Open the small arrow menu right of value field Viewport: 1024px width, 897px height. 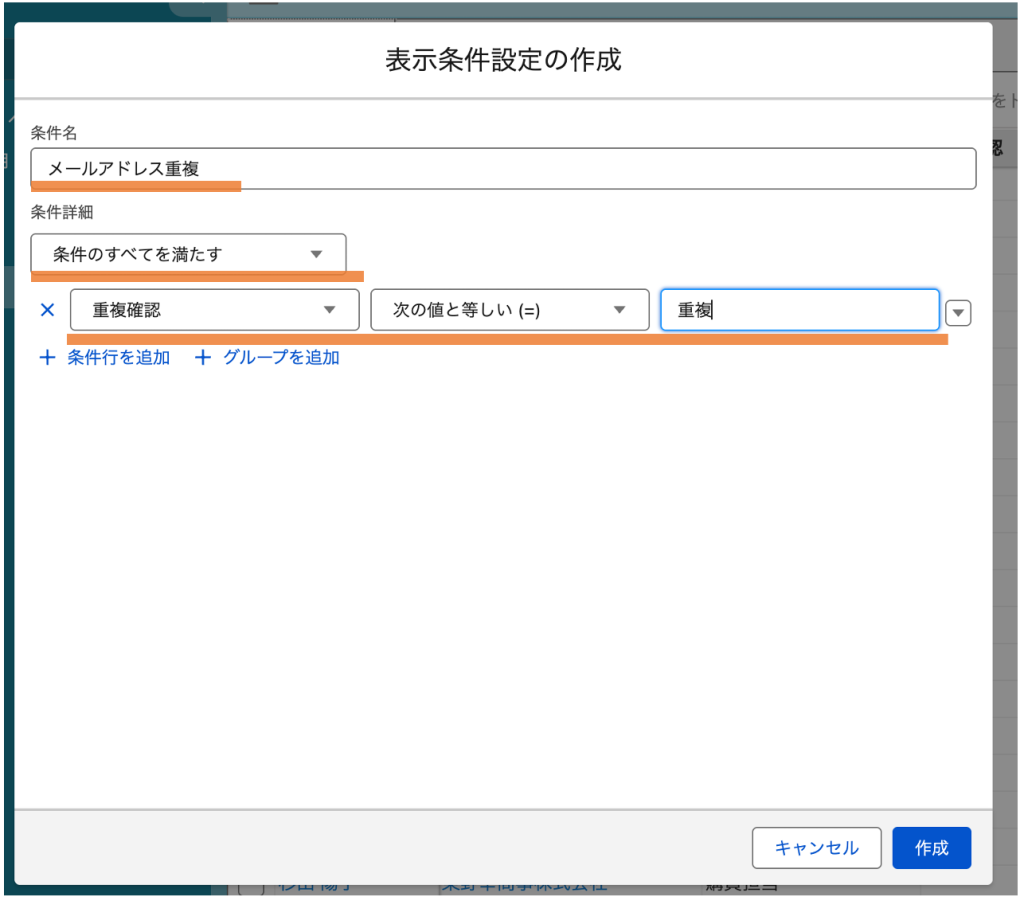[x=958, y=313]
